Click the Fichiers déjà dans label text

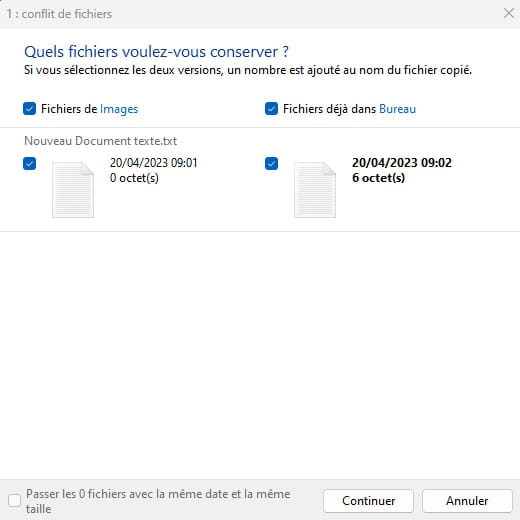tap(329, 109)
